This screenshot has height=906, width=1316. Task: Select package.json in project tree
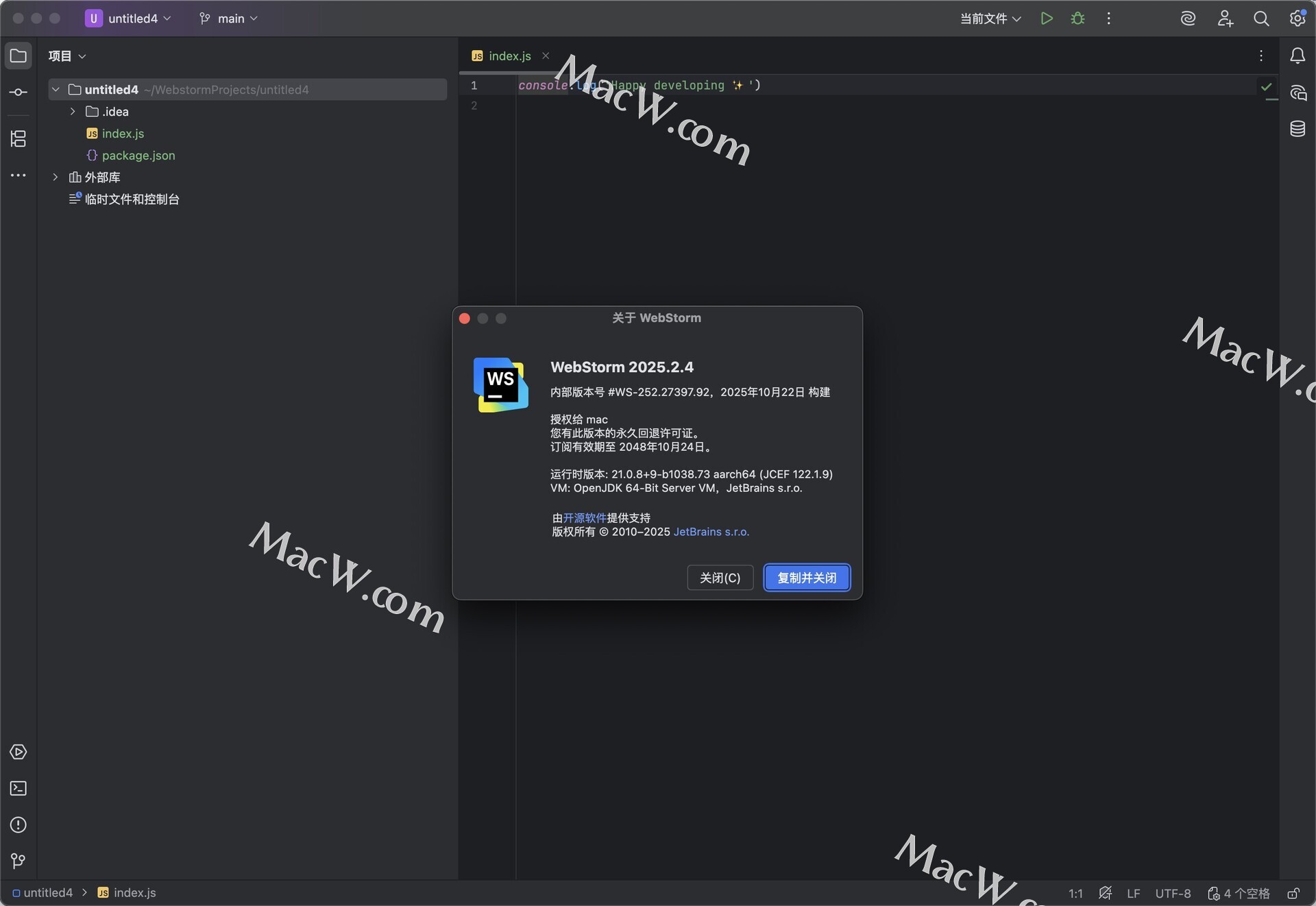(x=138, y=156)
